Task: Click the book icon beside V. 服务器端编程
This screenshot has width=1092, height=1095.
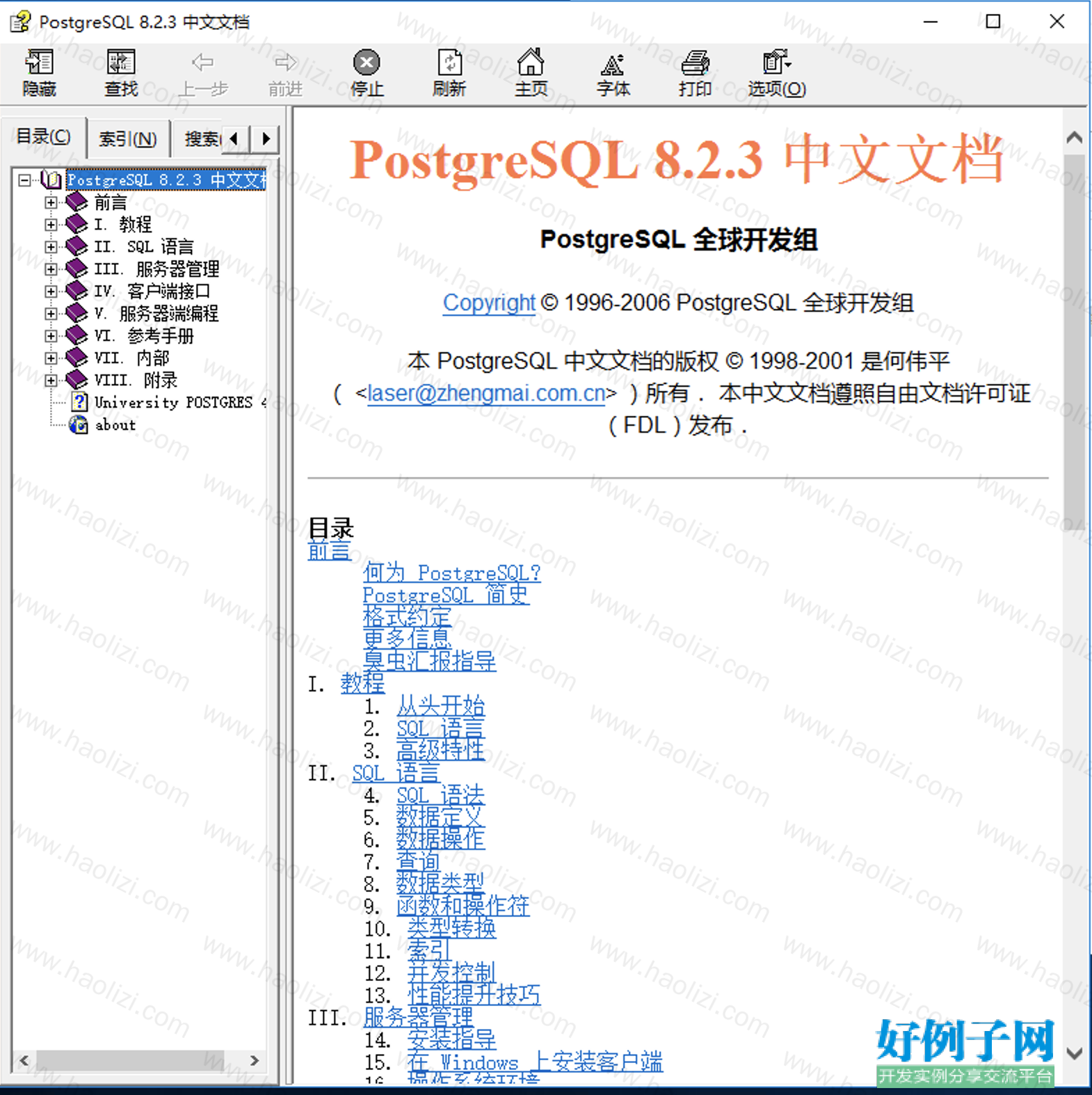Action: coord(77,313)
